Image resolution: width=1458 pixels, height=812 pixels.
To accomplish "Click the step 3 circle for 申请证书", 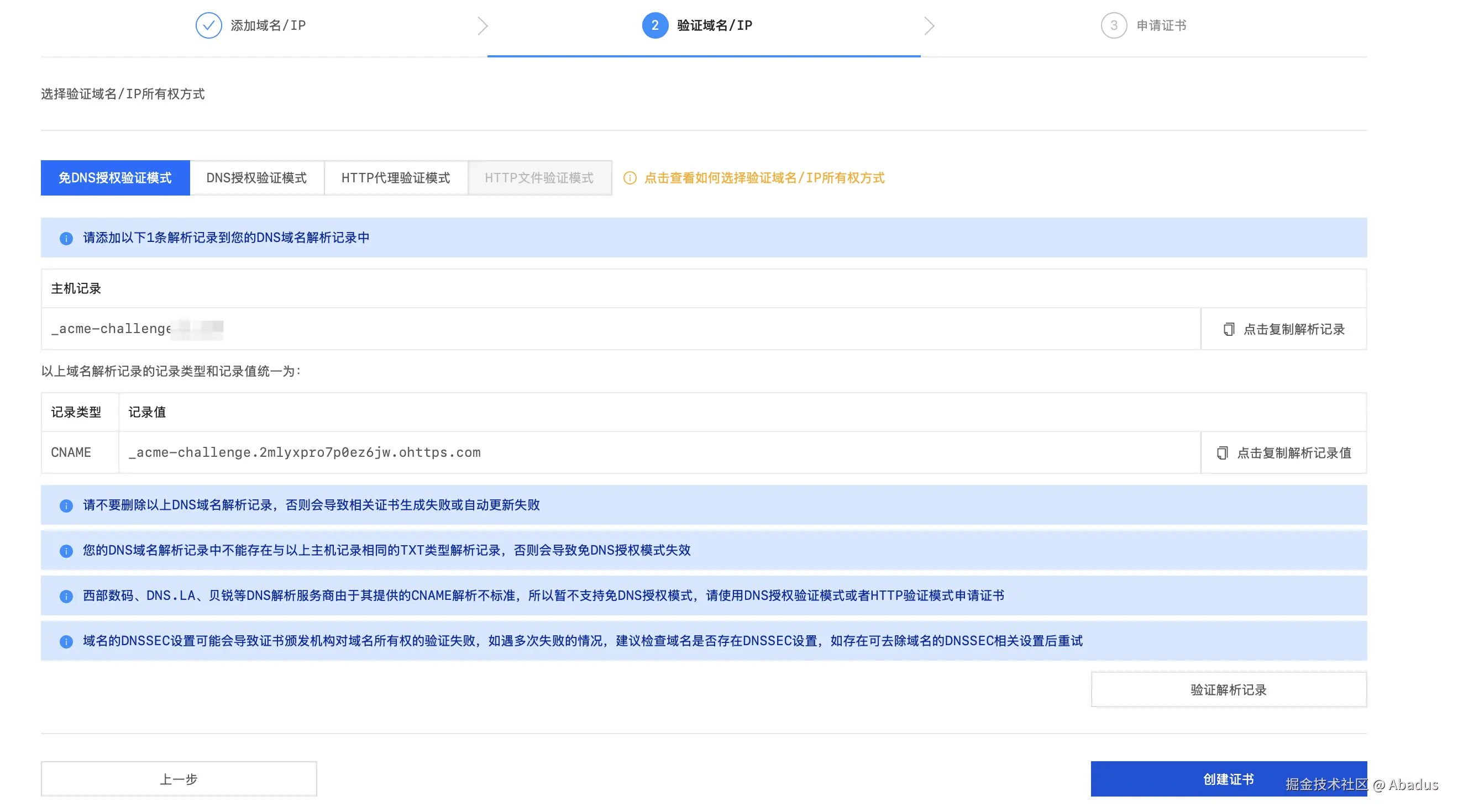I will pos(1113,25).
